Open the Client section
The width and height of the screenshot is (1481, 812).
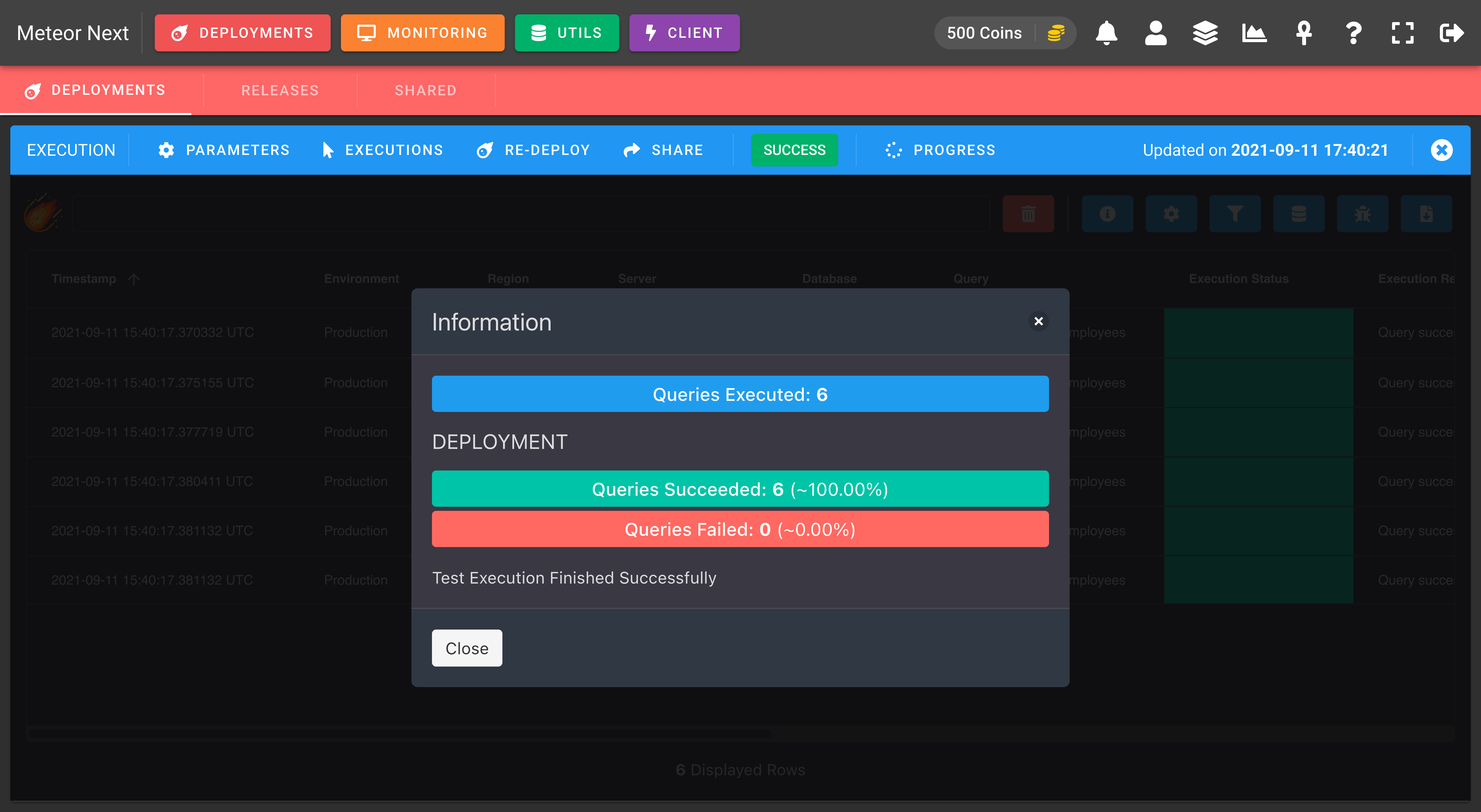tap(684, 33)
